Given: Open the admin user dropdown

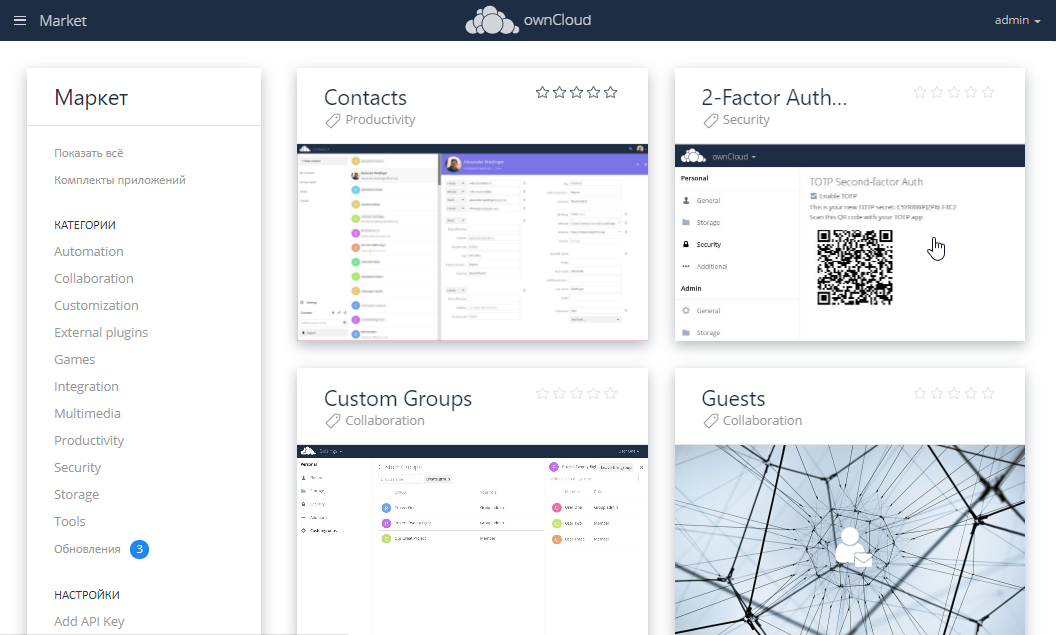Looking at the screenshot, I should (1018, 20).
